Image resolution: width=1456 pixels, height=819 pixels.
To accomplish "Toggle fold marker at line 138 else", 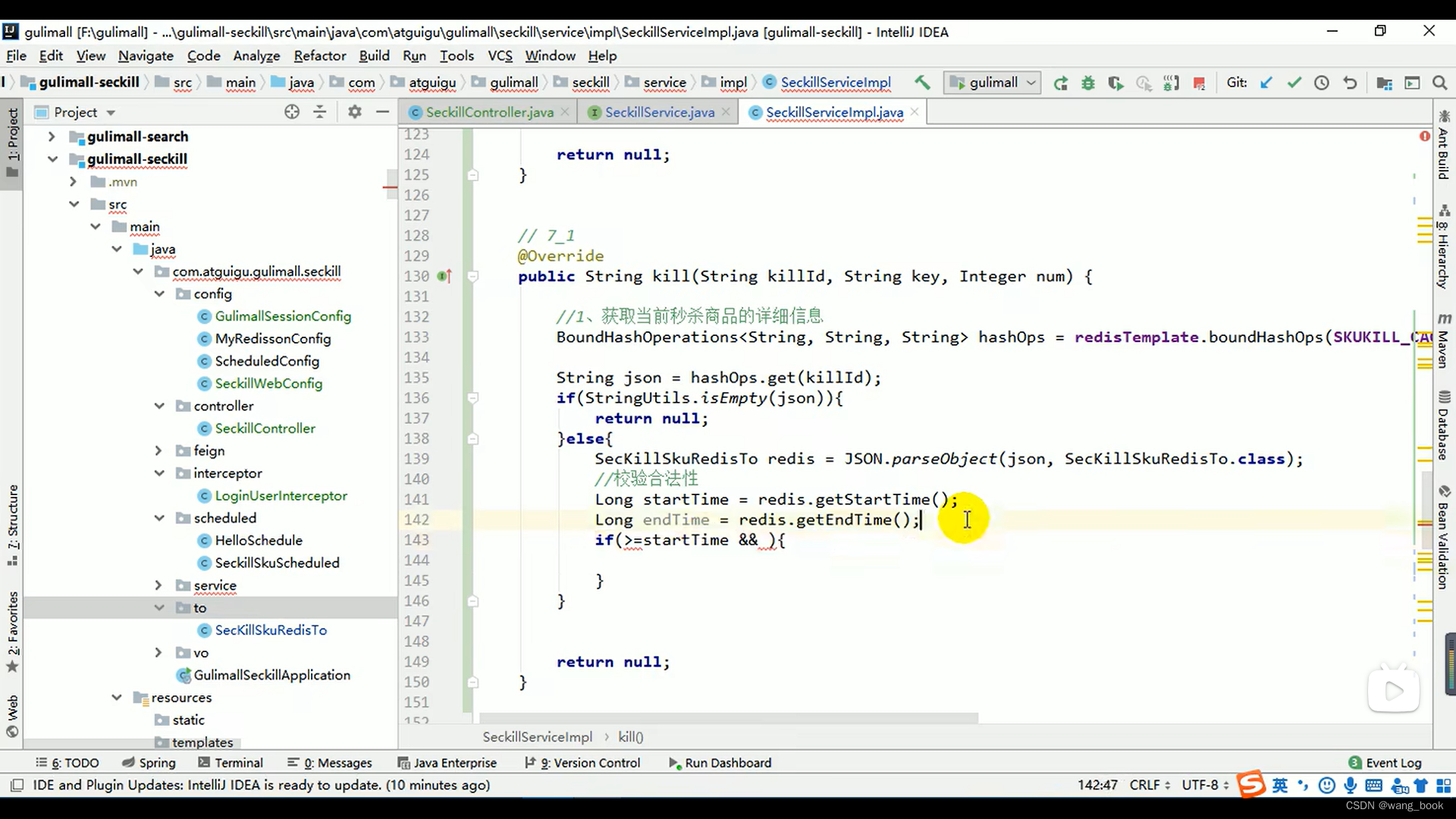I will point(473,439).
